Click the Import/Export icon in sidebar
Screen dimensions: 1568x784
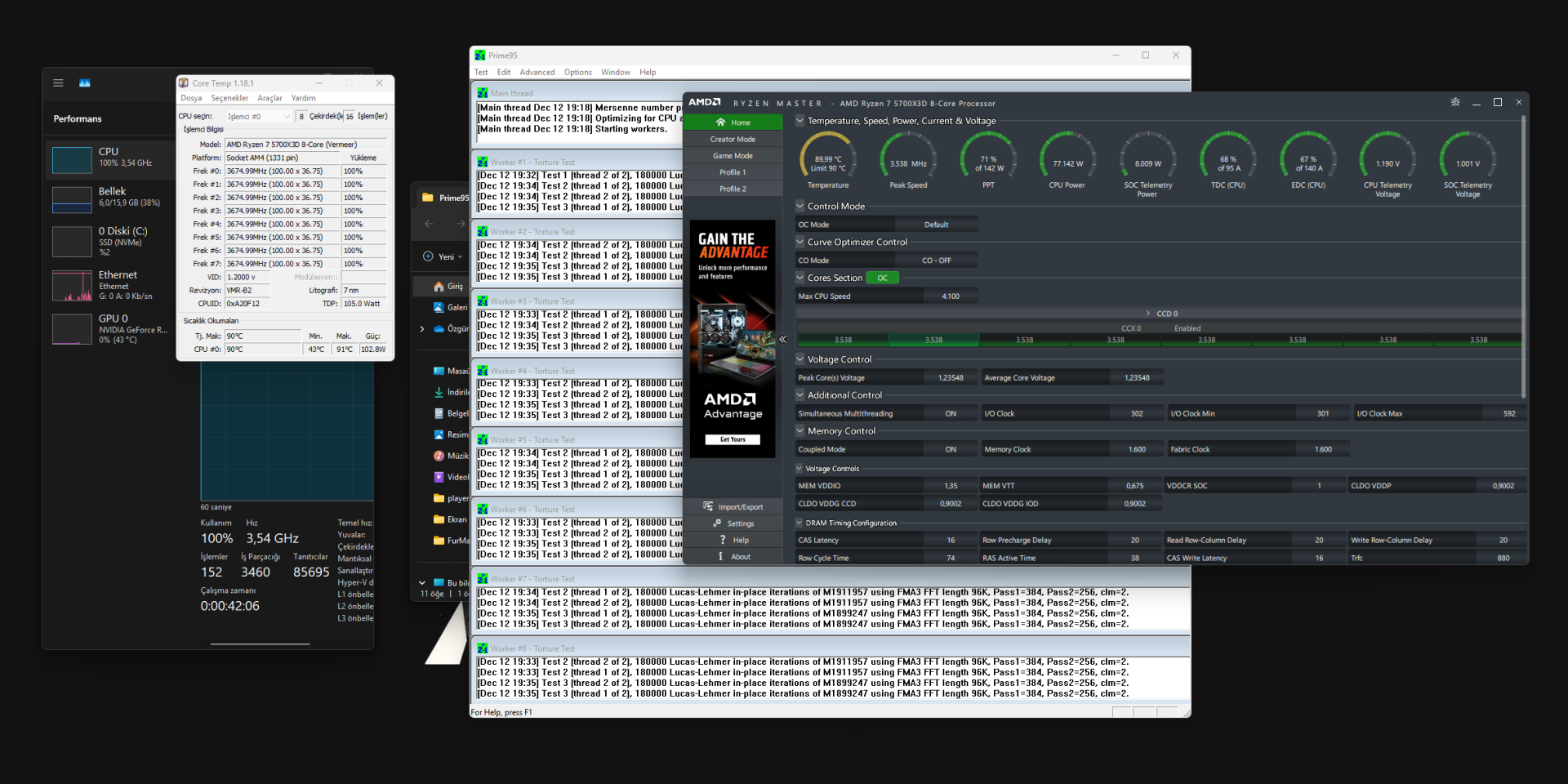point(708,506)
